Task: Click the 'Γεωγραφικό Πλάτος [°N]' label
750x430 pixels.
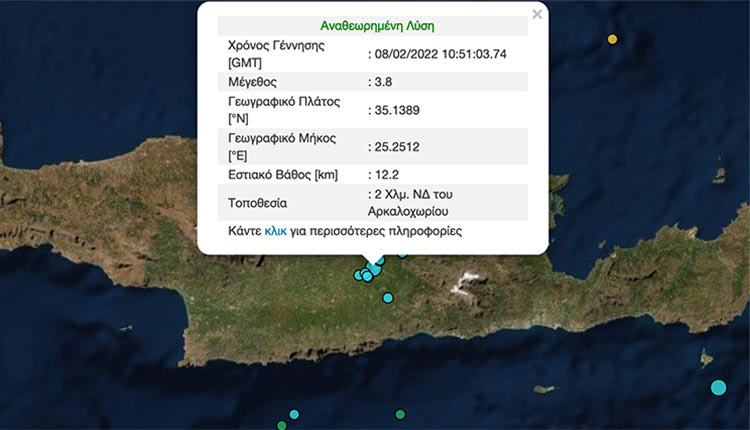Action: click(284, 110)
